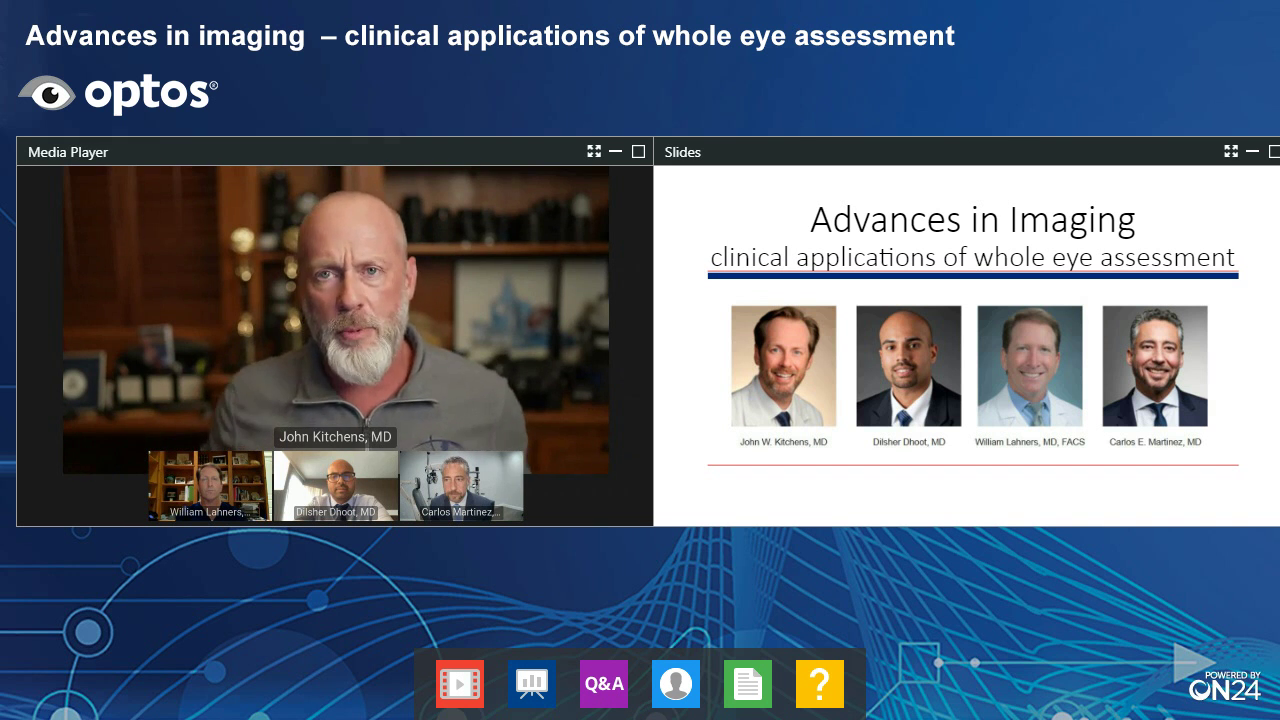1280x720 pixels.
Task: Open the Q&A panel icon
Action: [x=604, y=684]
